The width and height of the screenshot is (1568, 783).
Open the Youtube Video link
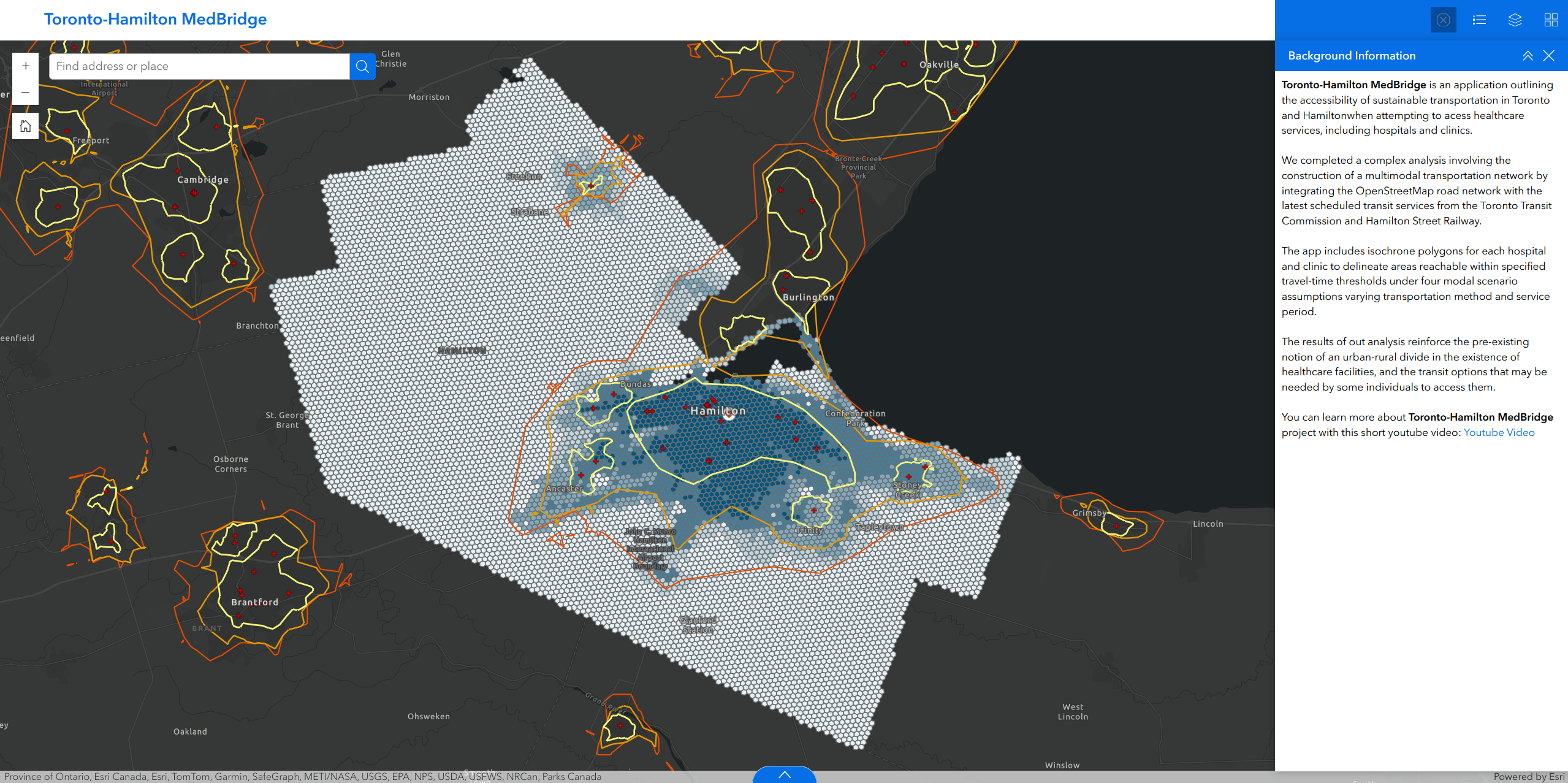1499,432
